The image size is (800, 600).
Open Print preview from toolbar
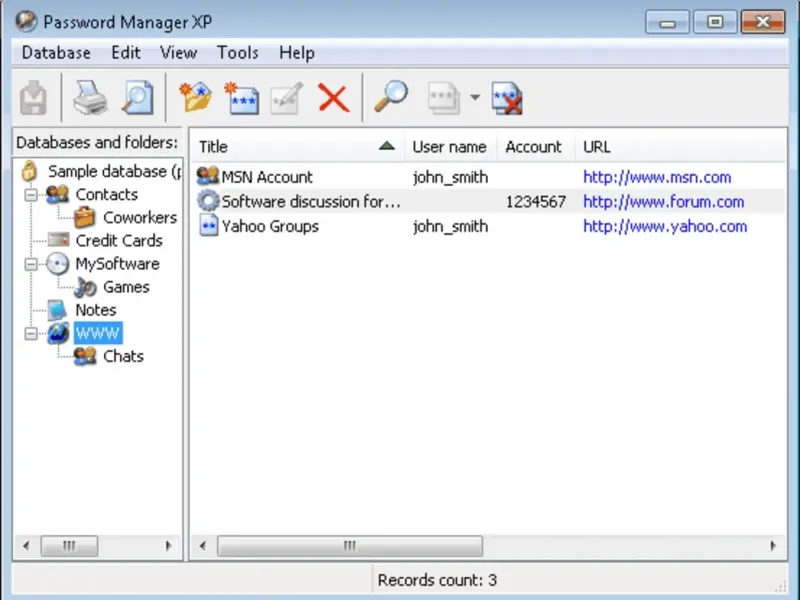point(138,97)
